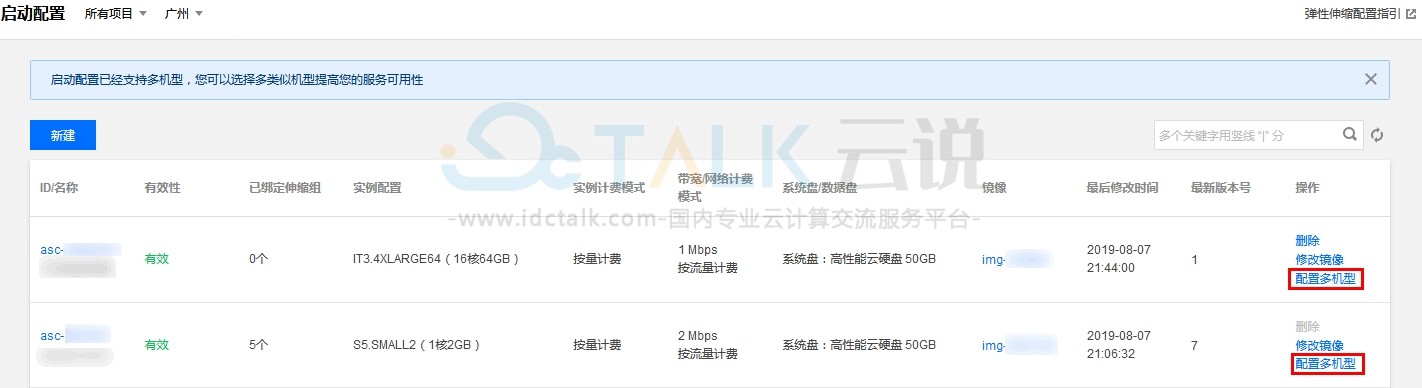Click the 新建 button

63,135
